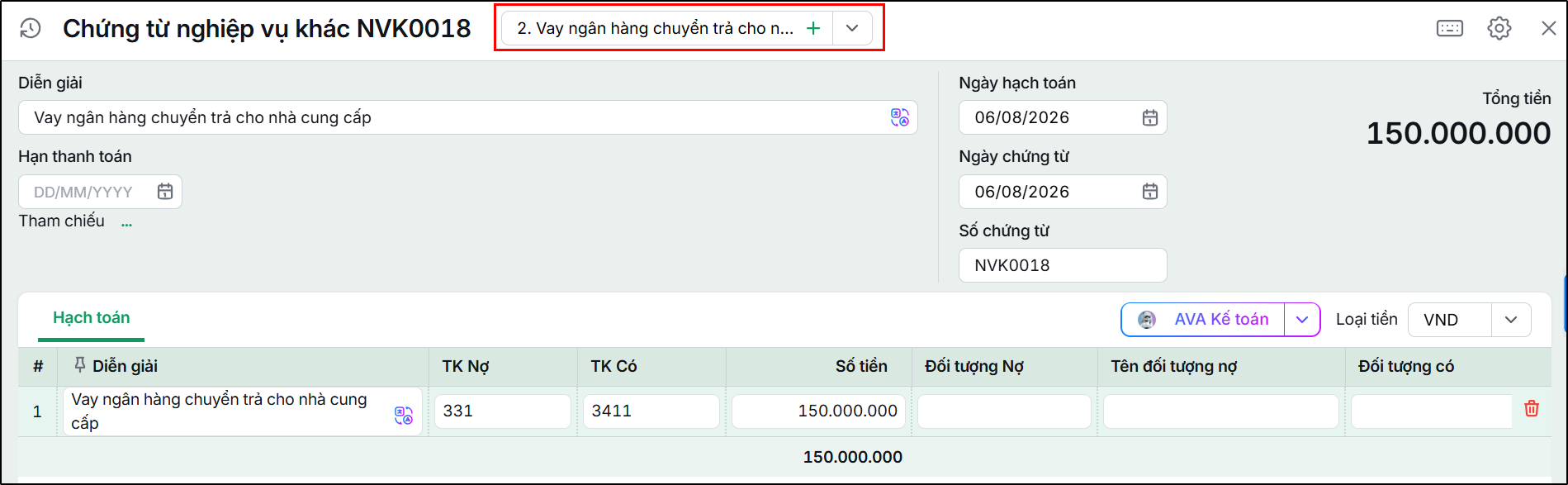Open the keyboard shortcuts icon
The width and height of the screenshot is (1568, 485).
(x=1450, y=28)
